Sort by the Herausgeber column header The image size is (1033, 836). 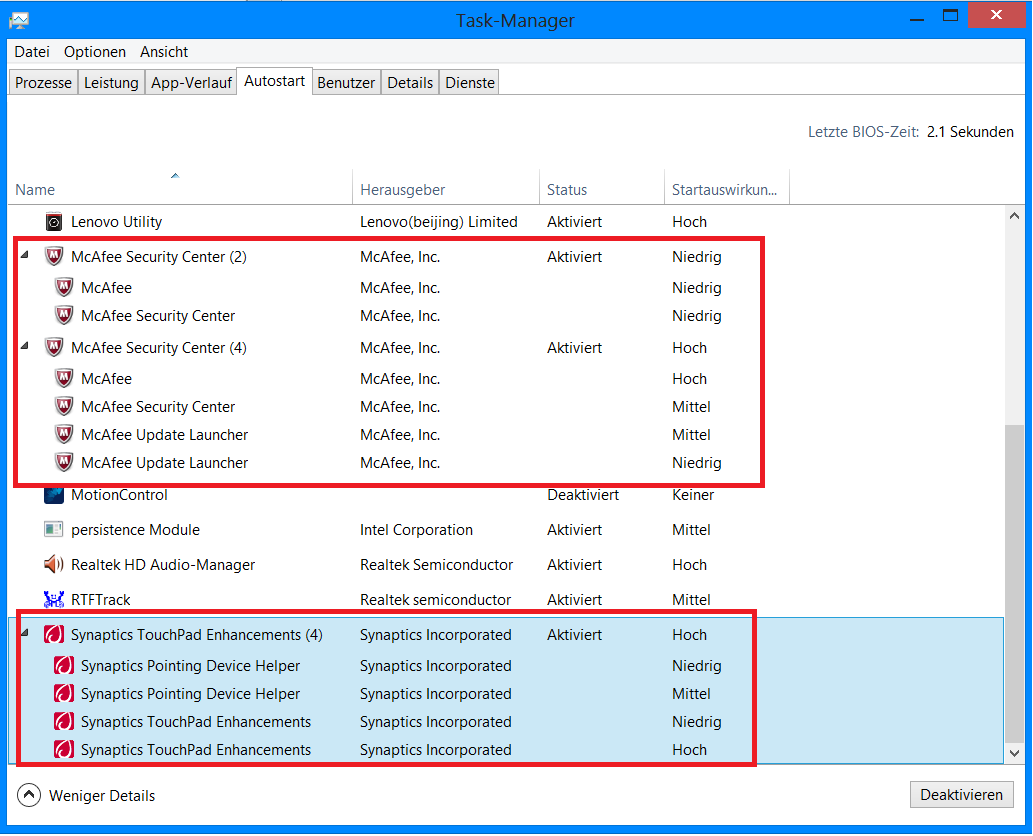click(446, 189)
